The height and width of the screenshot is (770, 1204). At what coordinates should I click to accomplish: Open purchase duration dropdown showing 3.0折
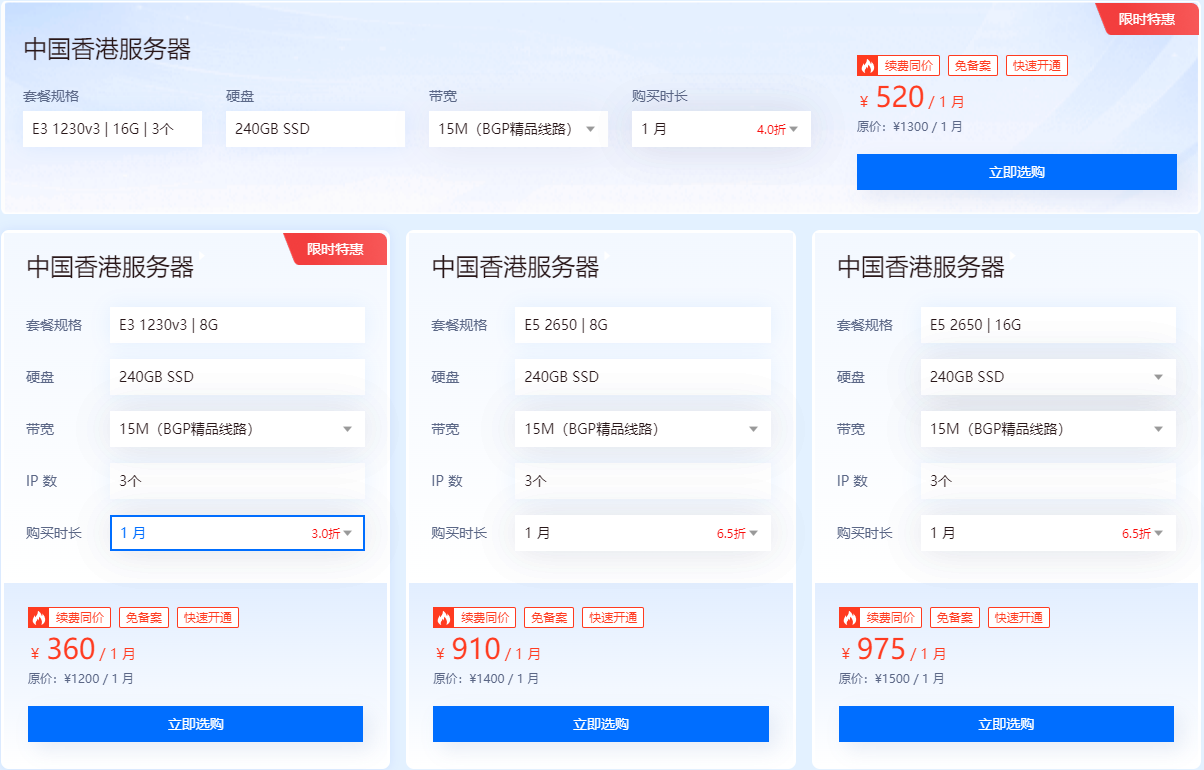(237, 533)
